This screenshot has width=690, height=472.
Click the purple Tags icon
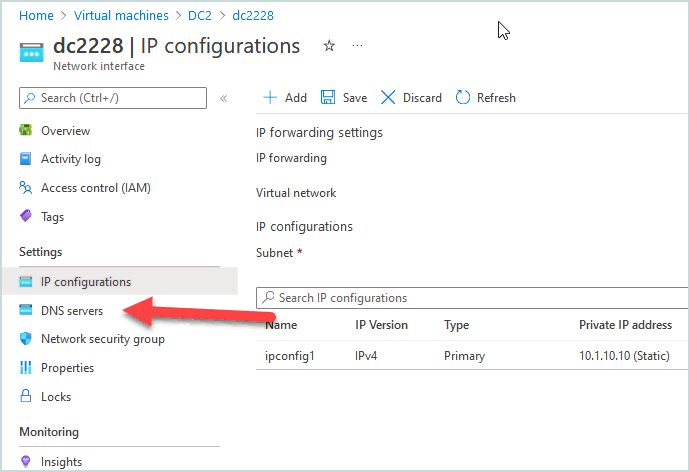[x=26, y=216]
